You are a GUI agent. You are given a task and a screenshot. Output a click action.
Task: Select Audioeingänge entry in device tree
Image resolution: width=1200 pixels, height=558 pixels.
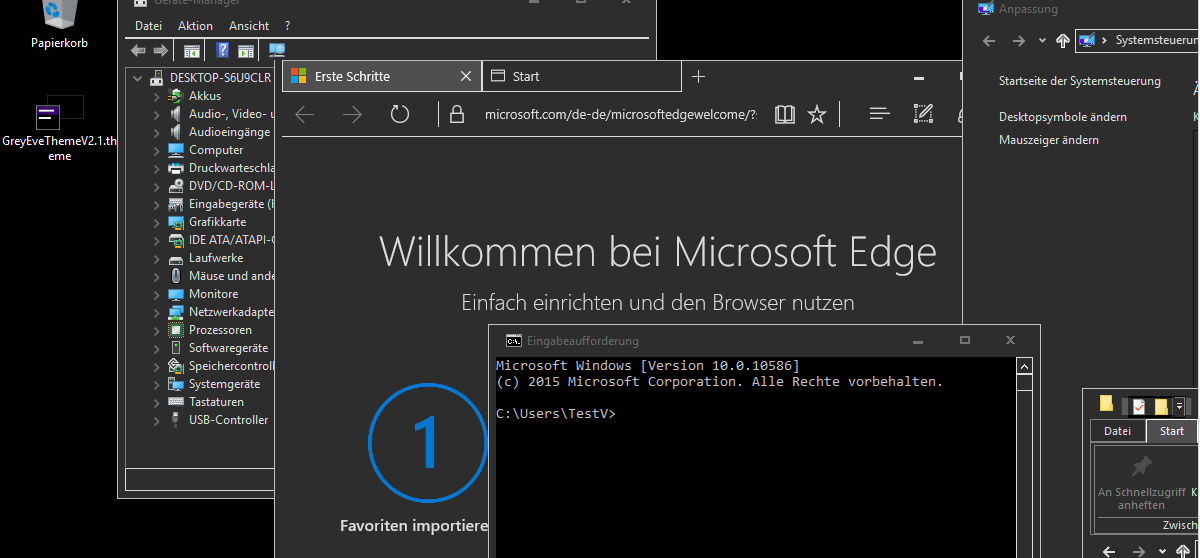point(229,132)
